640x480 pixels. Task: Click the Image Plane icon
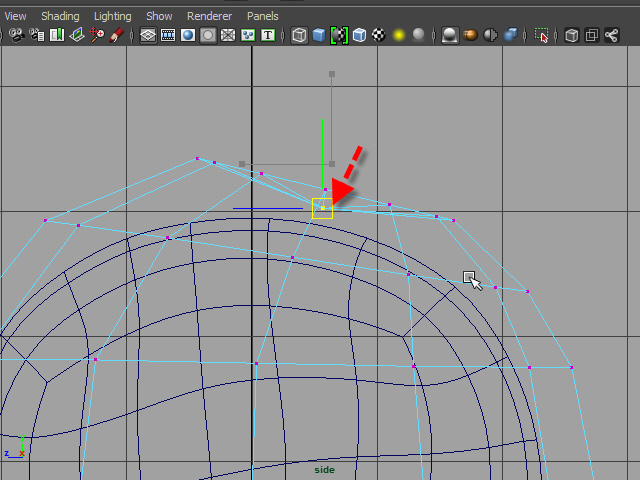coord(76,35)
